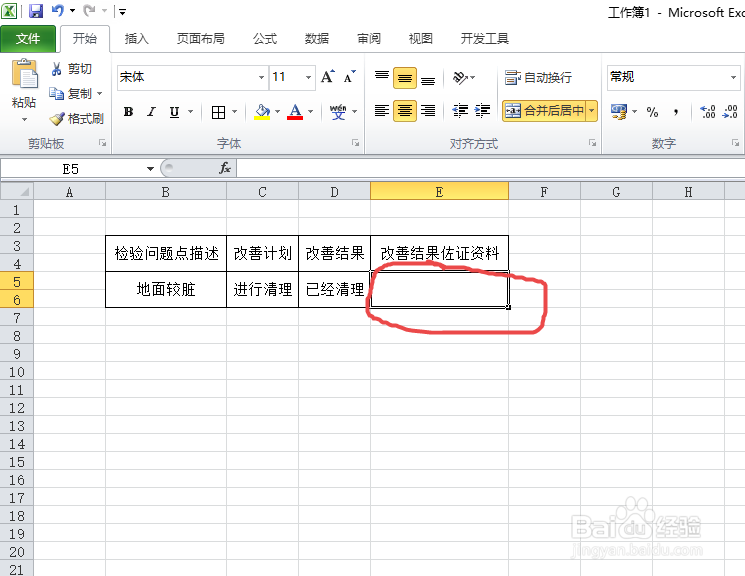The image size is (745, 576).
Task: Click the 粘贴 paste icon
Action: coord(24,74)
